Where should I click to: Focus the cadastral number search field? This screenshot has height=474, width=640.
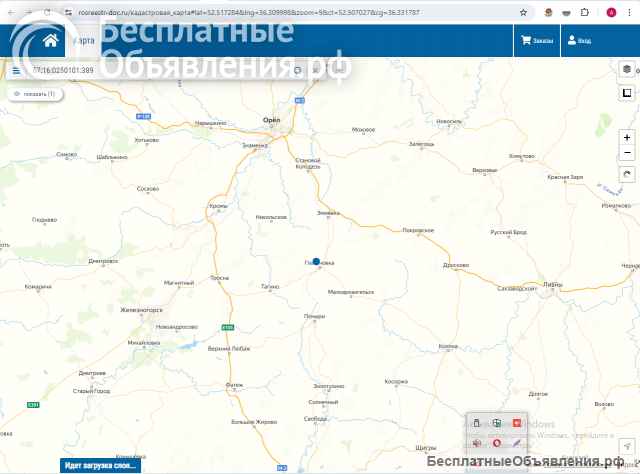(x=159, y=70)
